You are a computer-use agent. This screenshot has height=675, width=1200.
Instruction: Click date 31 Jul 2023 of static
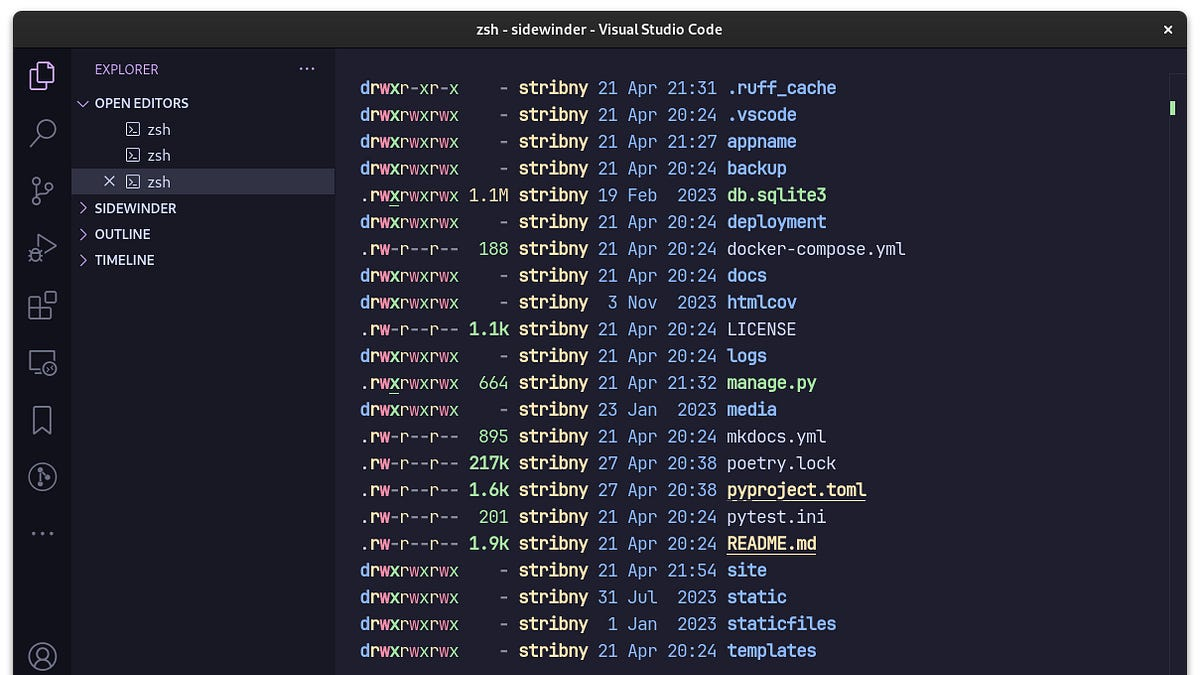(657, 597)
